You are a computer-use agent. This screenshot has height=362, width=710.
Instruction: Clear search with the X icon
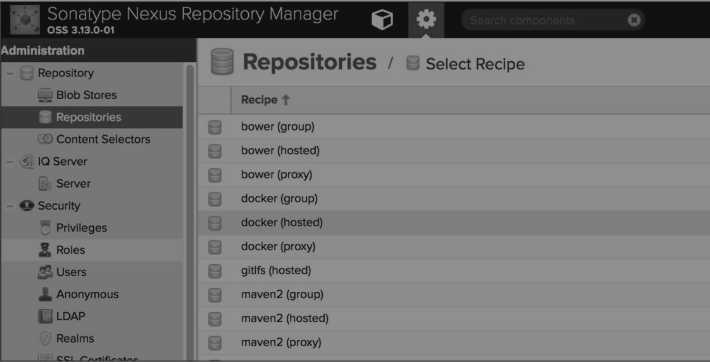point(634,20)
